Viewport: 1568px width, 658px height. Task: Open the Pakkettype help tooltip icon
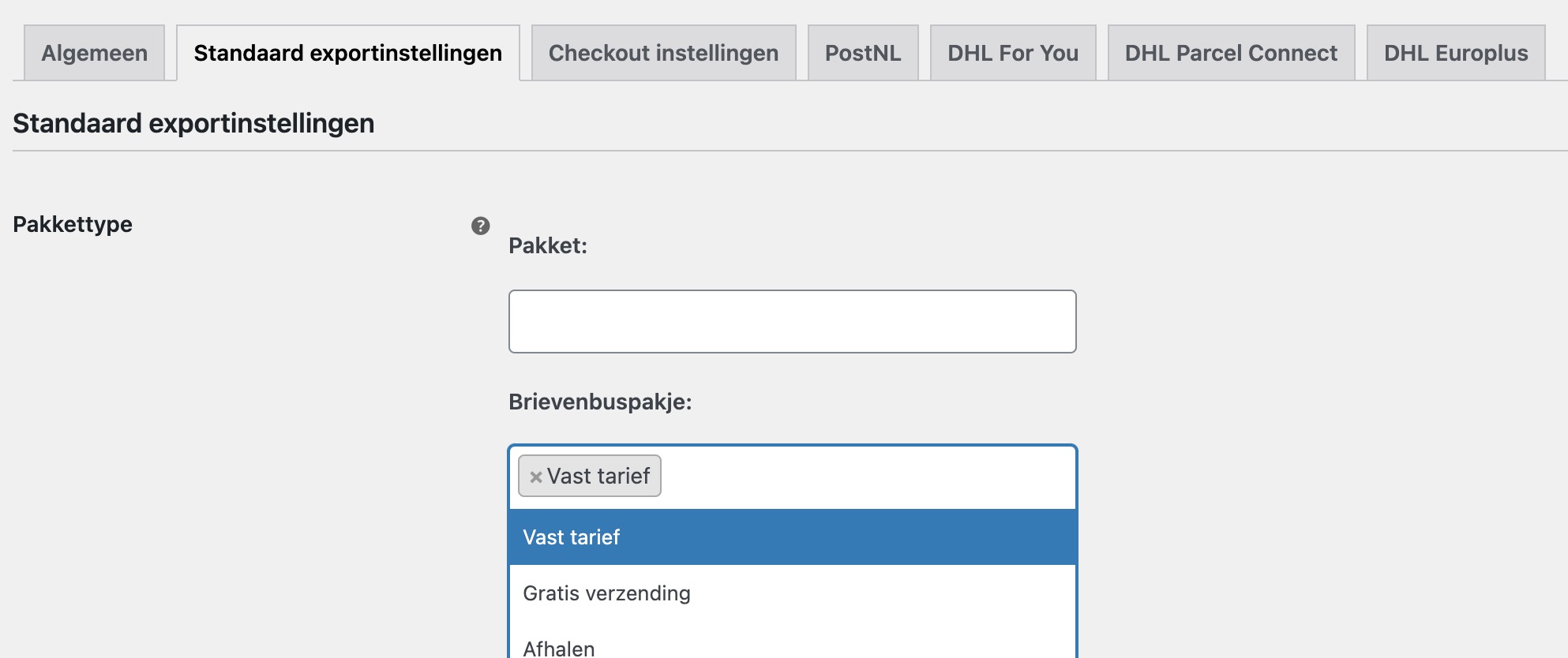(480, 226)
